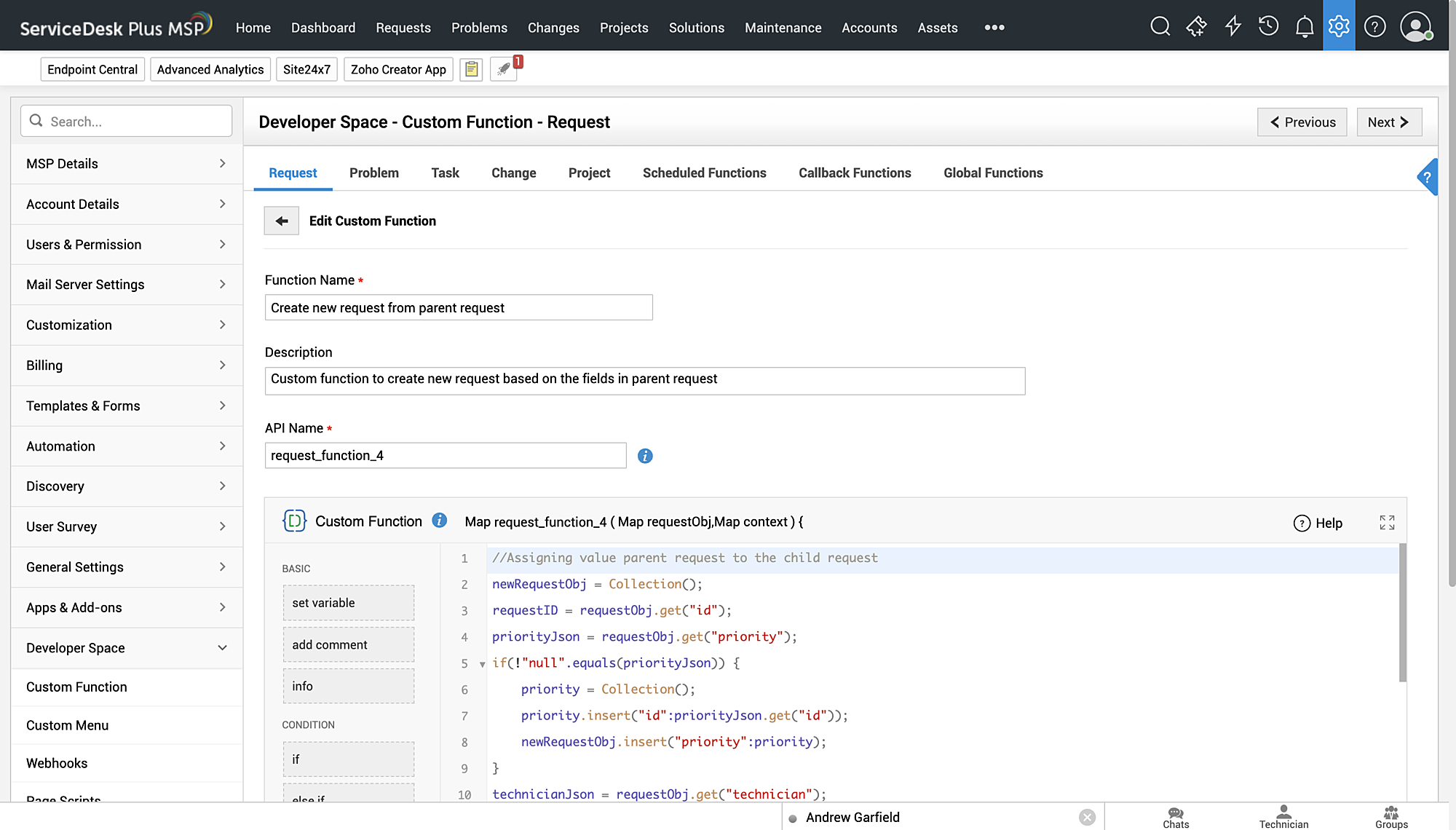1456x830 pixels.
Task: Click the Next button
Action: pos(1388,122)
